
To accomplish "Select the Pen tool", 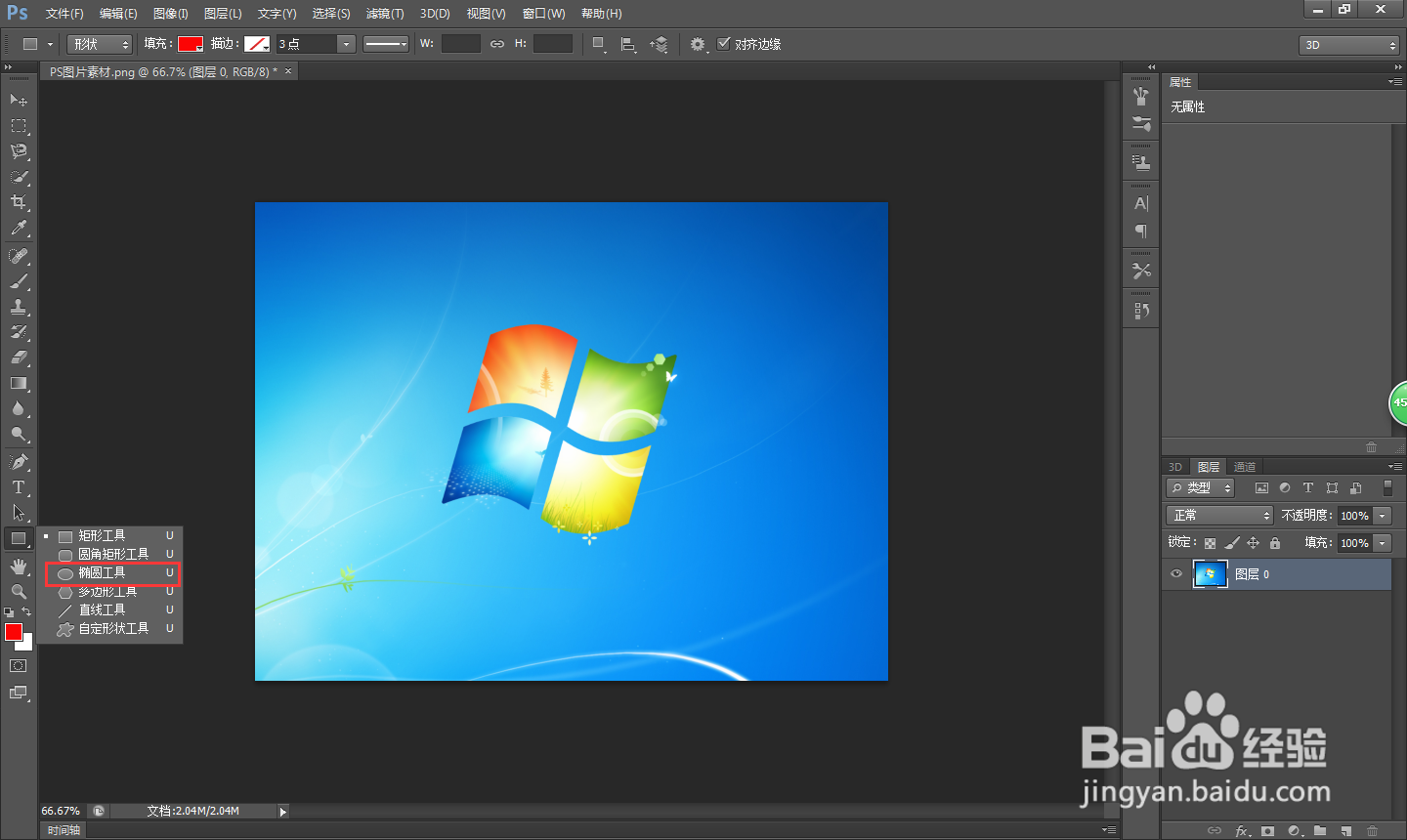I will (x=19, y=462).
